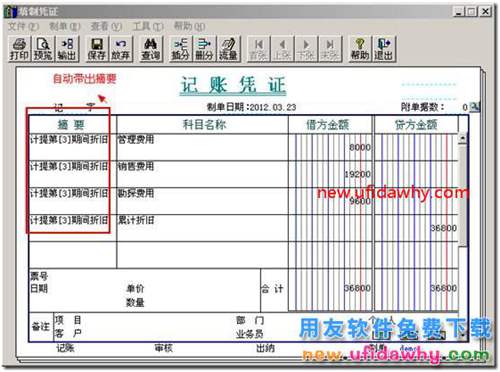Go to last voucher with 末张

tap(330, 49)
